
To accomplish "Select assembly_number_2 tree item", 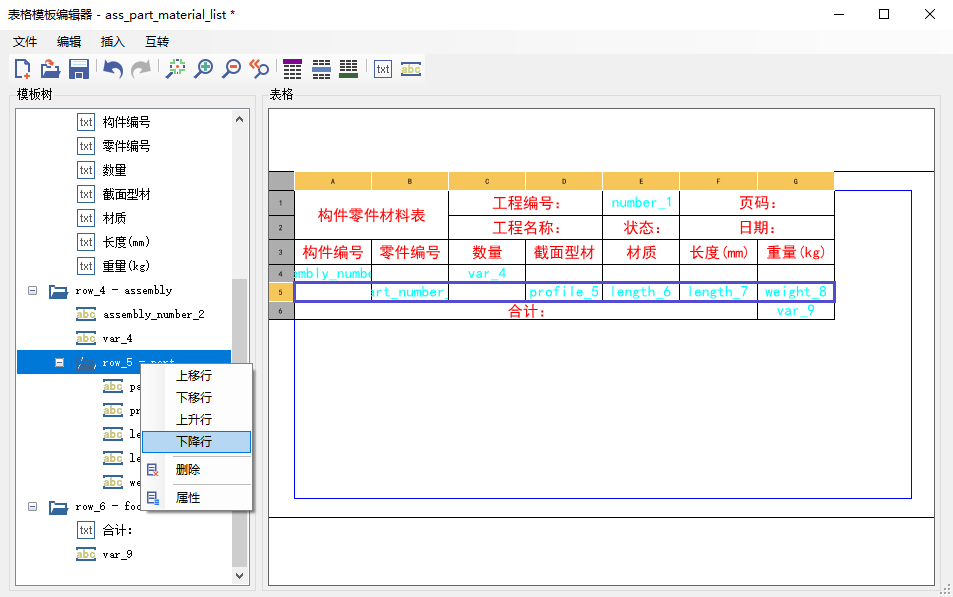I will tap(154, 314).
